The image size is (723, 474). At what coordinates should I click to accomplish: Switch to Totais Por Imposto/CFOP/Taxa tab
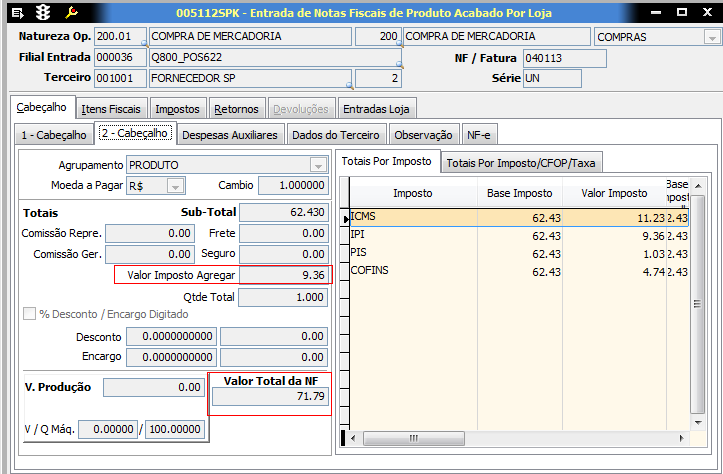pos(521,163)
